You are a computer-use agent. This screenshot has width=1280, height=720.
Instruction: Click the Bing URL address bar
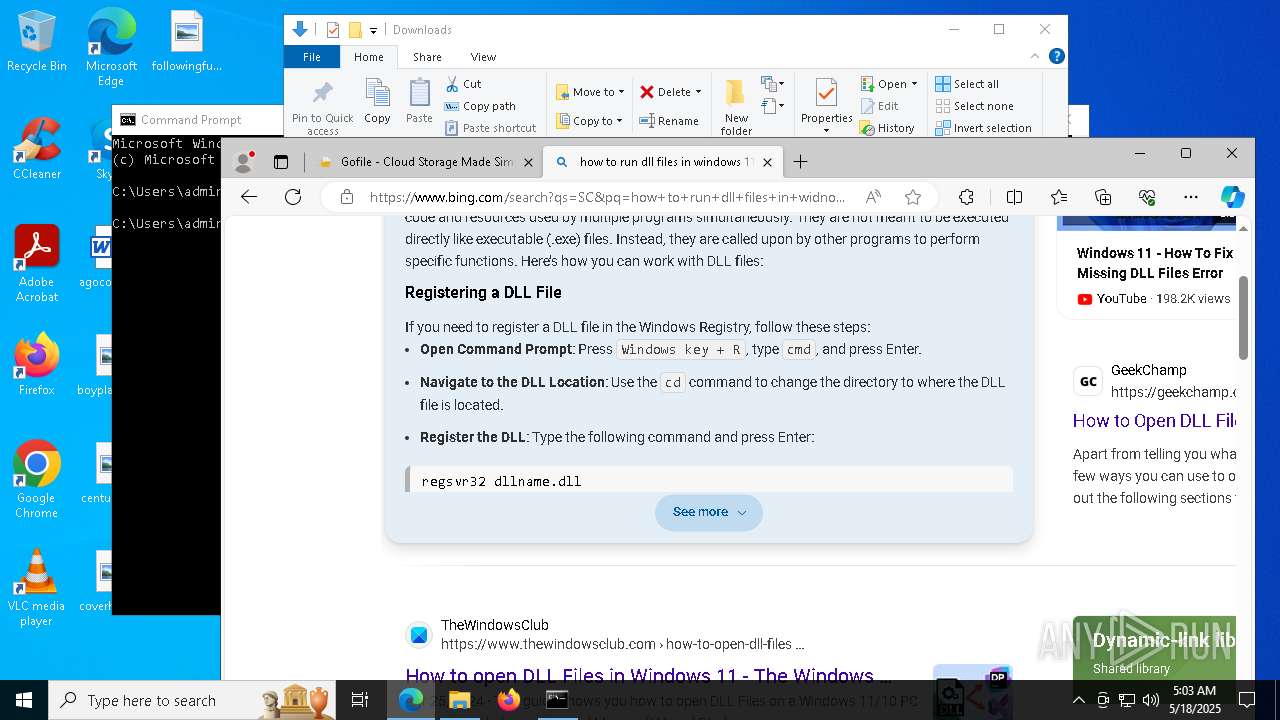point(606,197)
